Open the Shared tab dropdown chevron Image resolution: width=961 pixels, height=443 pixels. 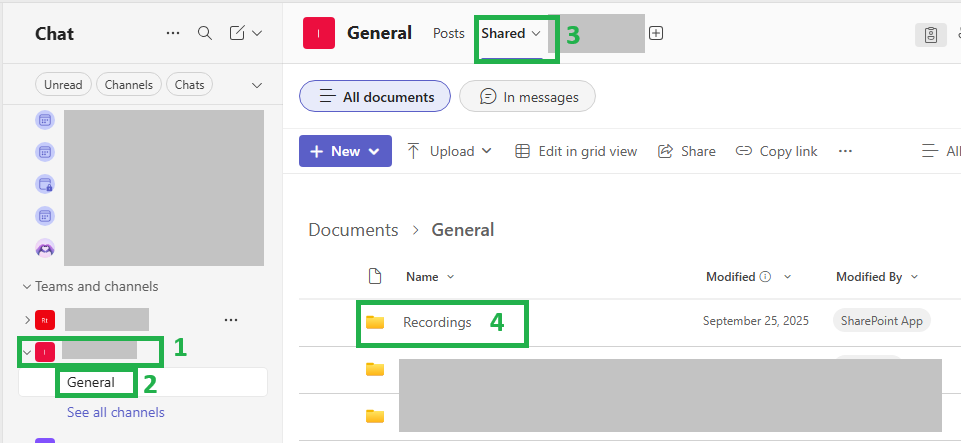point(536,33)
